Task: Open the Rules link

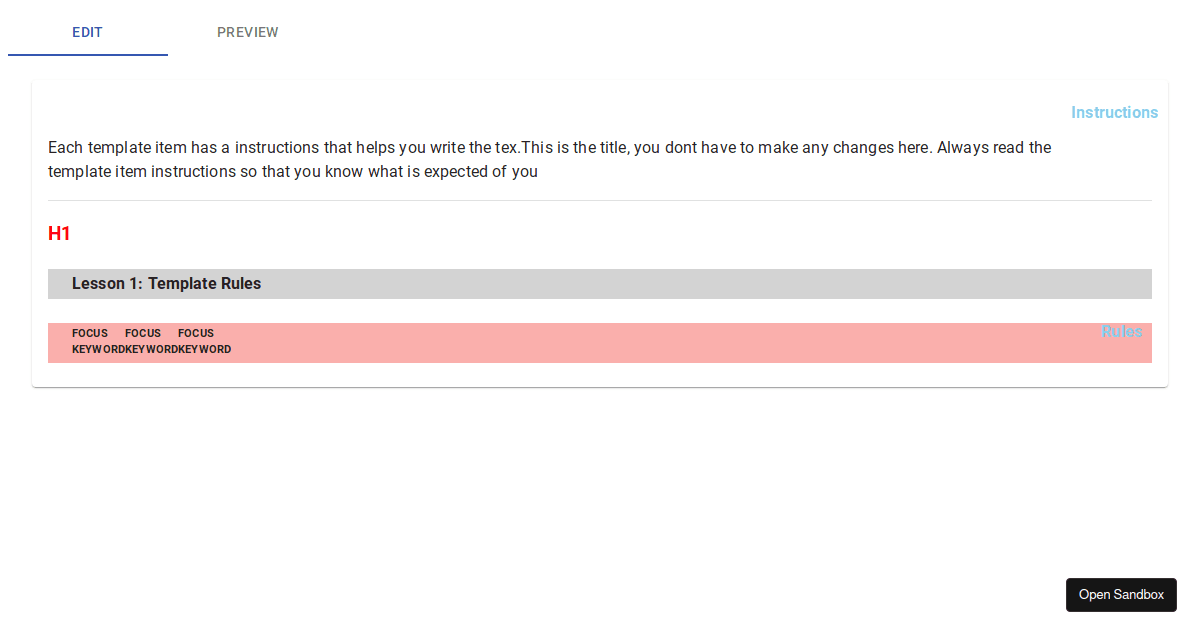Action: 1121,332
